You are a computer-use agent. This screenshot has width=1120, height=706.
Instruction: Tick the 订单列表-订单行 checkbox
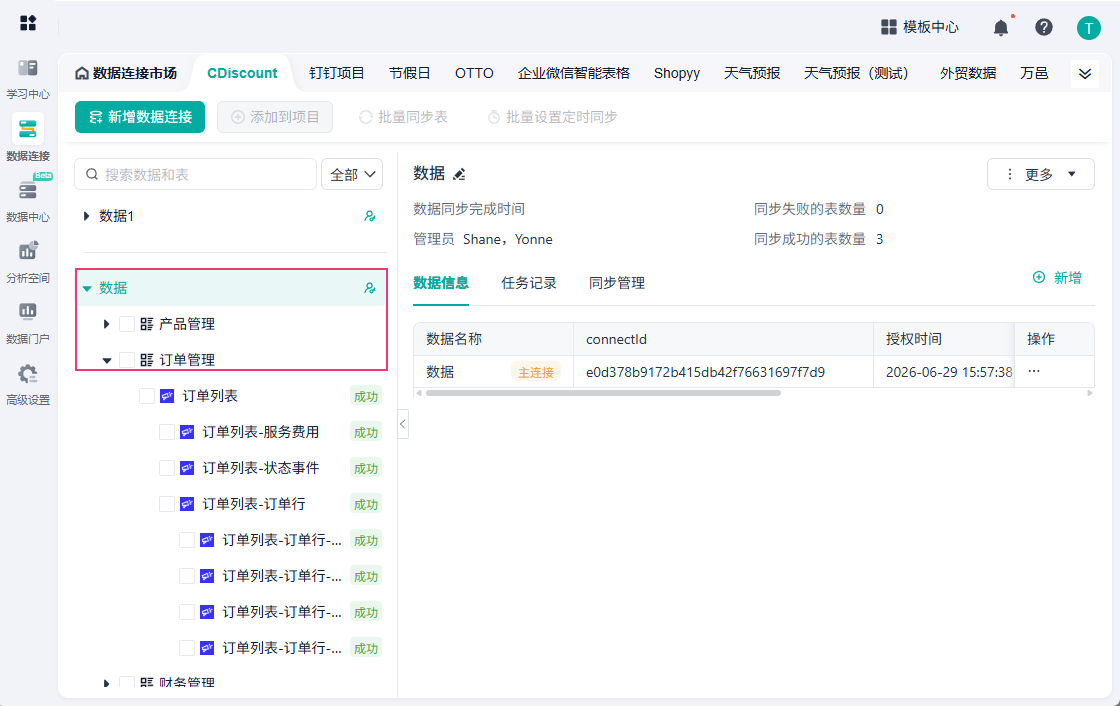166,504
